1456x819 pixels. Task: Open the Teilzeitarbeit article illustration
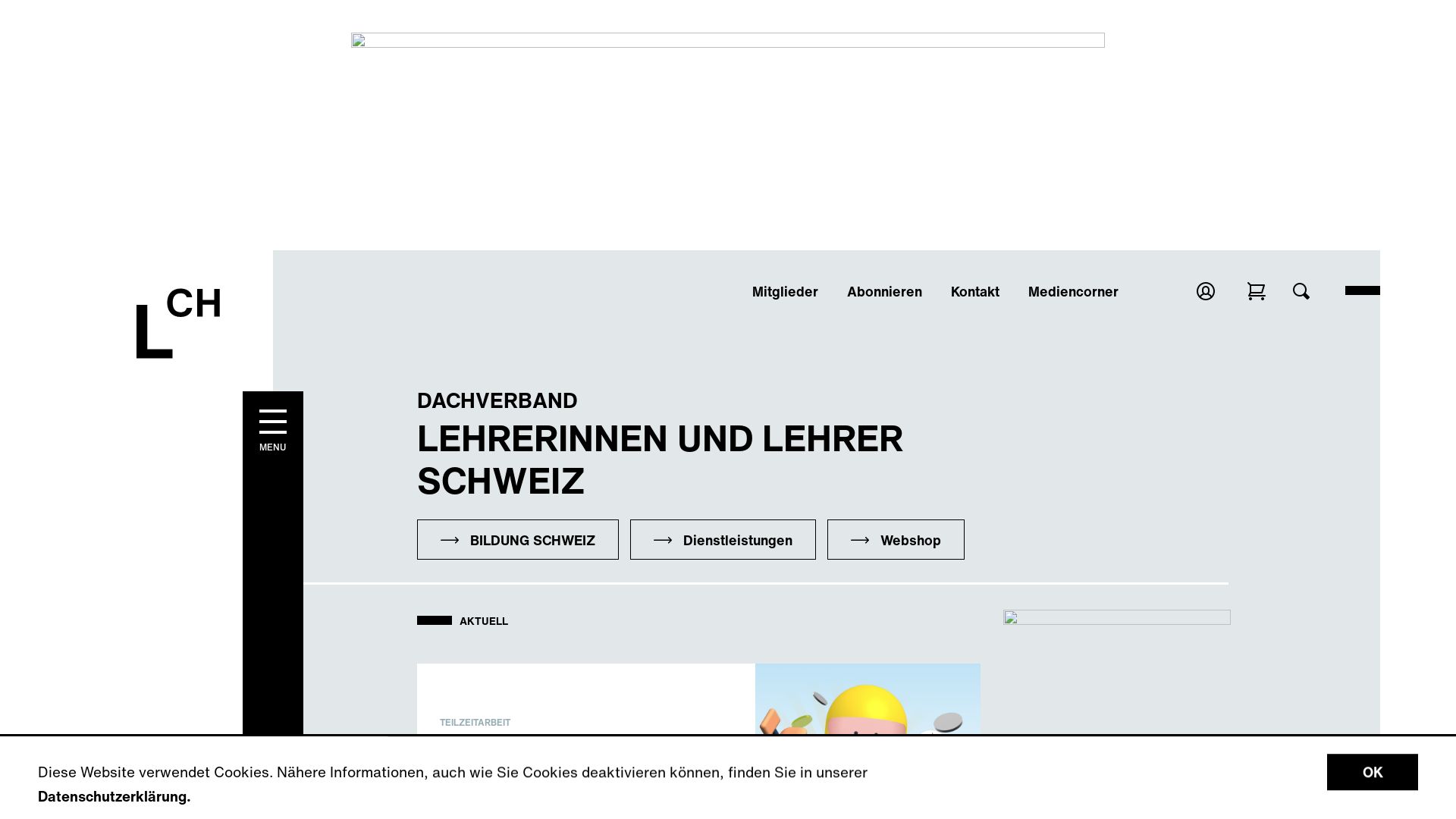(868, 699)
